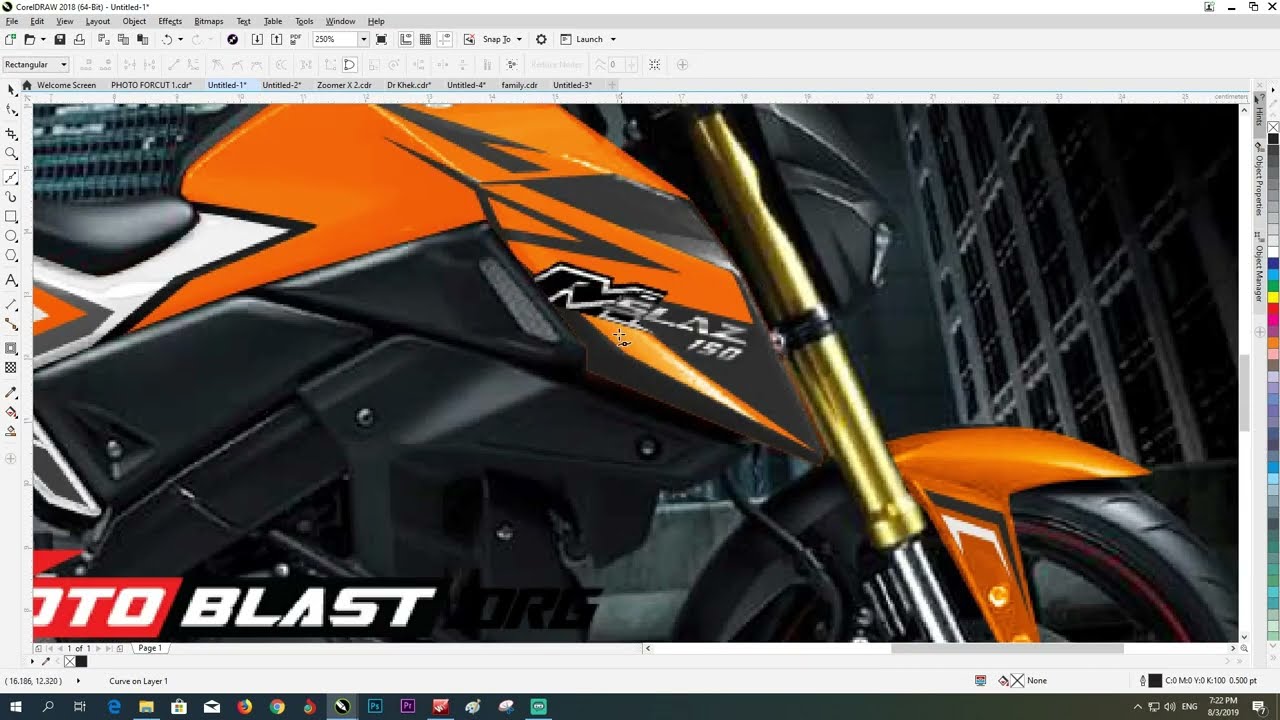Select the Zoom magnifier tool
This screenshot has width=1280, height=720.
(11, 154)
